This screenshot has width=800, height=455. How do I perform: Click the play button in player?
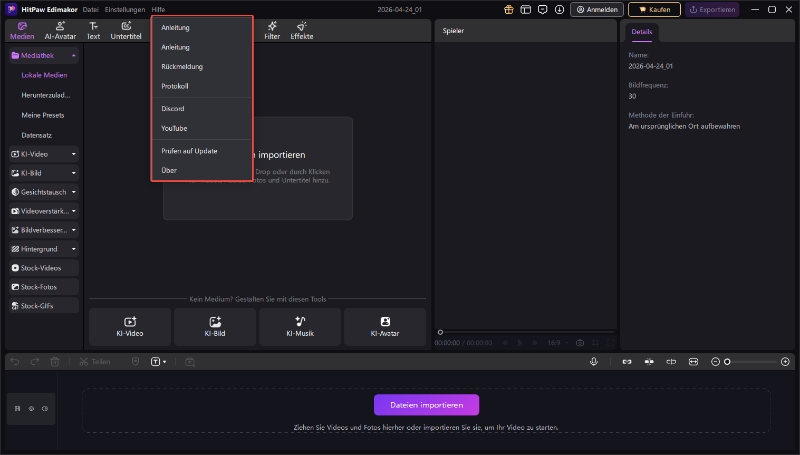[520, 343]
